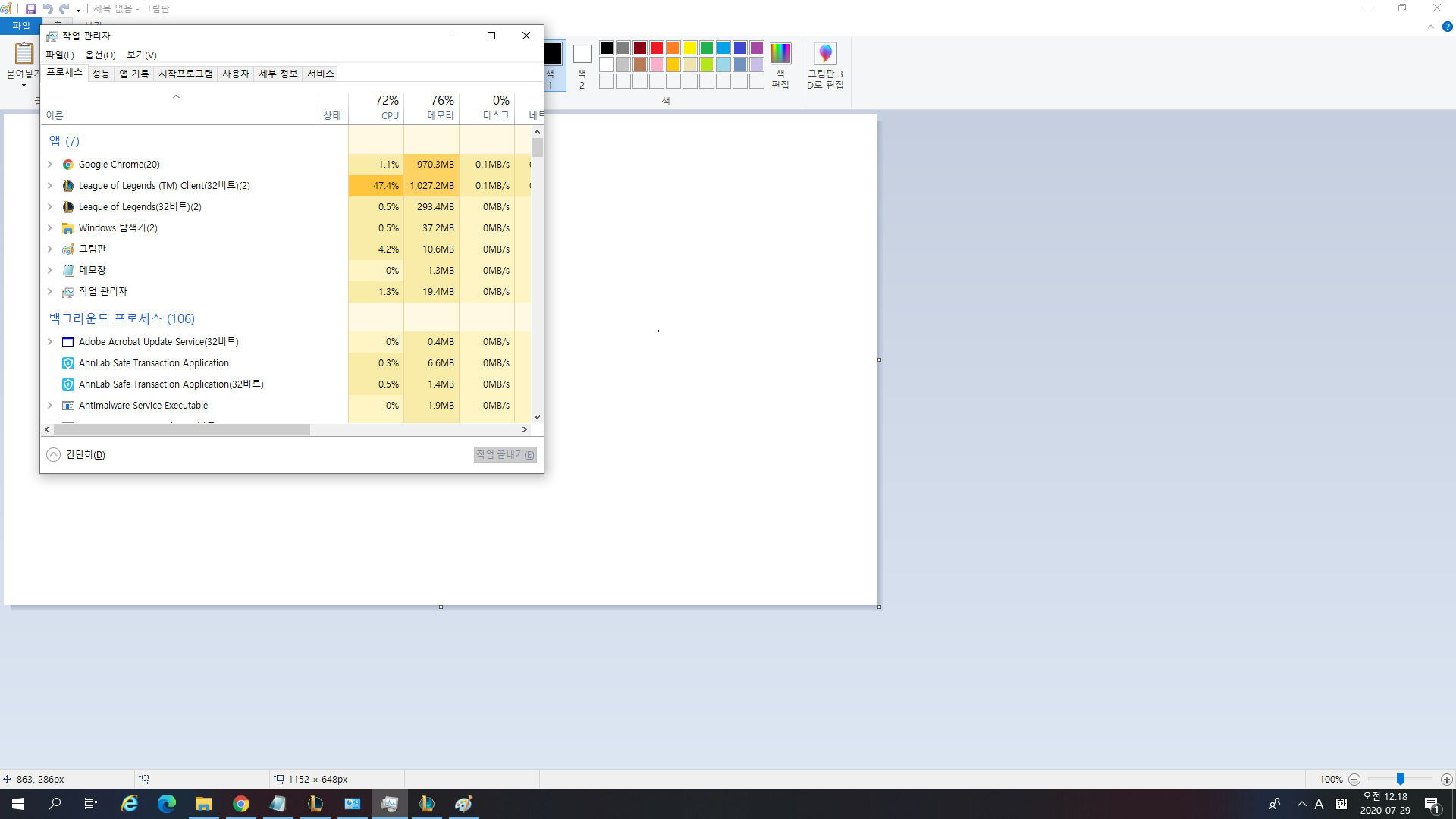
Task: Select the Color 2 white box
Action: click(582, 55)
